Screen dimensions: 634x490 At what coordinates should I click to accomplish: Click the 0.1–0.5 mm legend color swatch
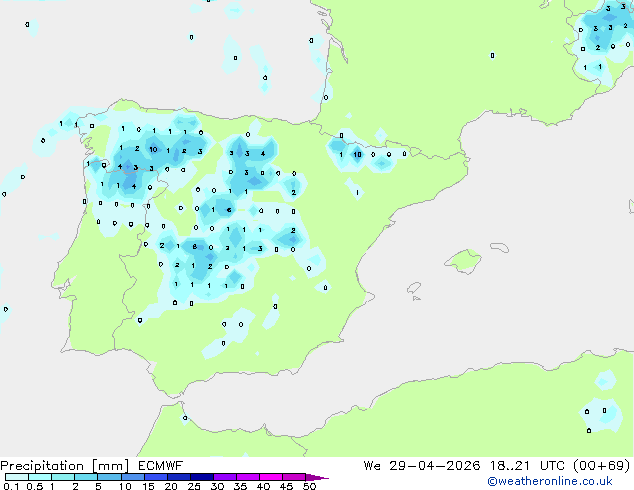[x=17, y=477]
